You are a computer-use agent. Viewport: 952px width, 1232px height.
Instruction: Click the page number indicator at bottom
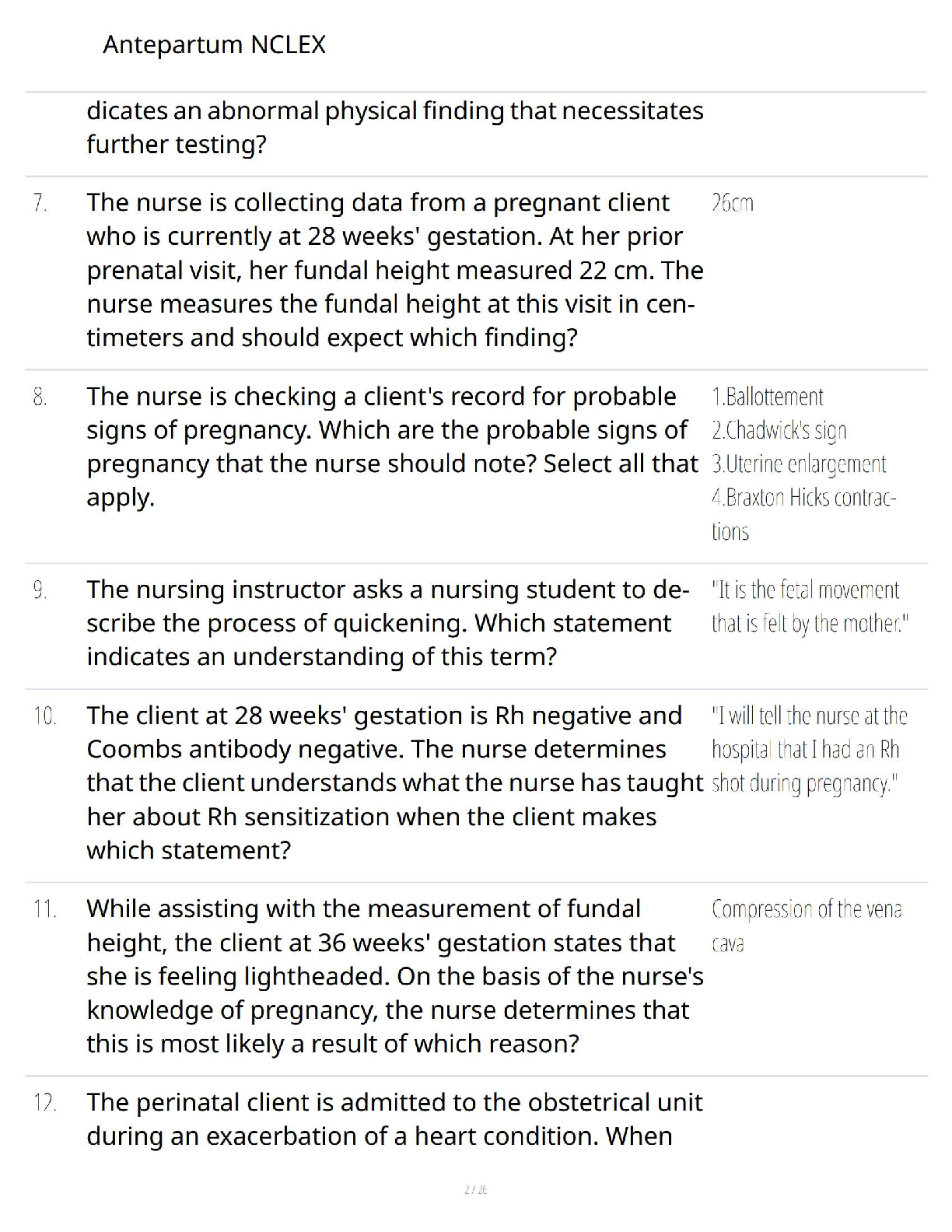point(475,1189)
